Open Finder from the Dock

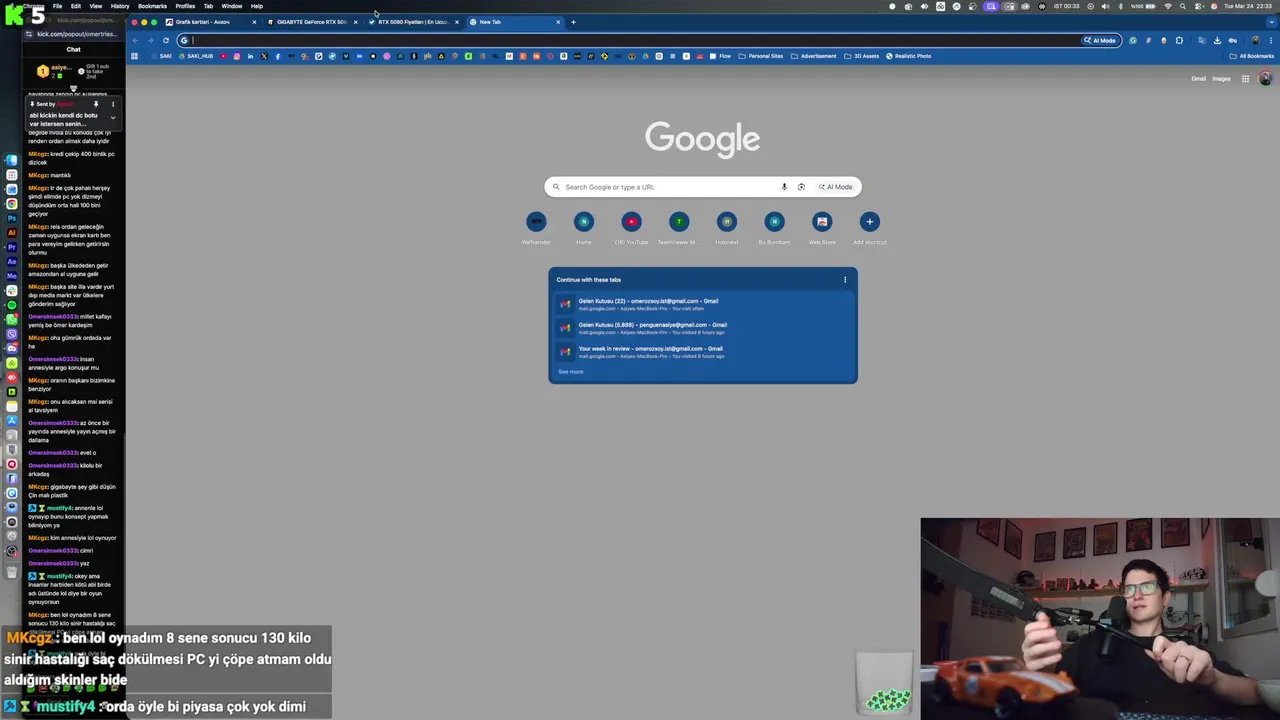coord(12,160)
